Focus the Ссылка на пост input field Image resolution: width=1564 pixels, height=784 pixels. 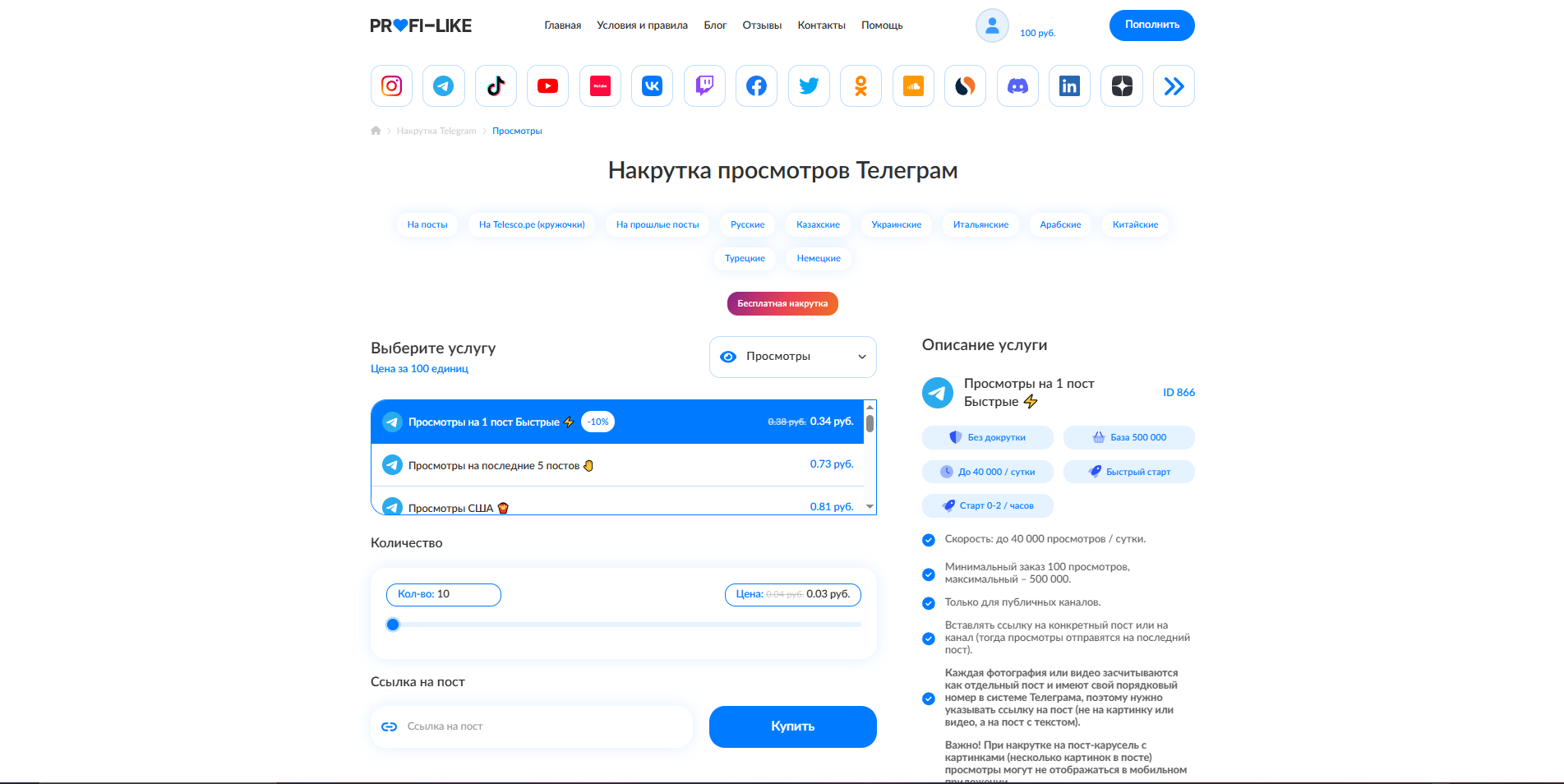542,726
